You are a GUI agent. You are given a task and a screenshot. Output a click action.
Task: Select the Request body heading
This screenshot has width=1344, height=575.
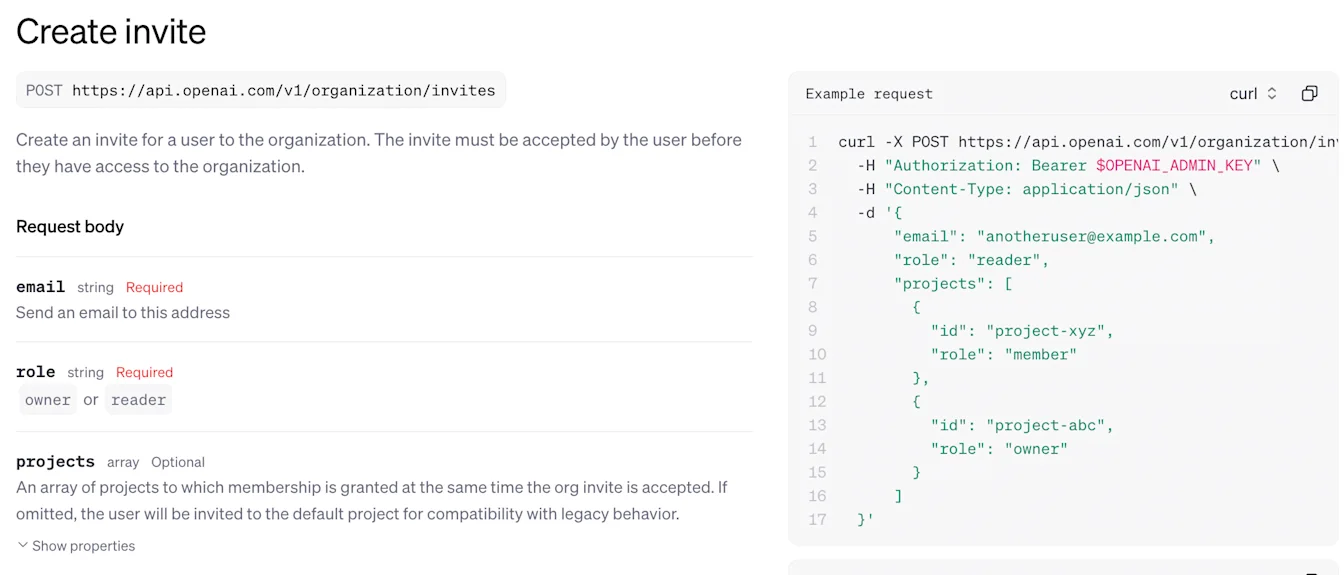click(70, 226)
